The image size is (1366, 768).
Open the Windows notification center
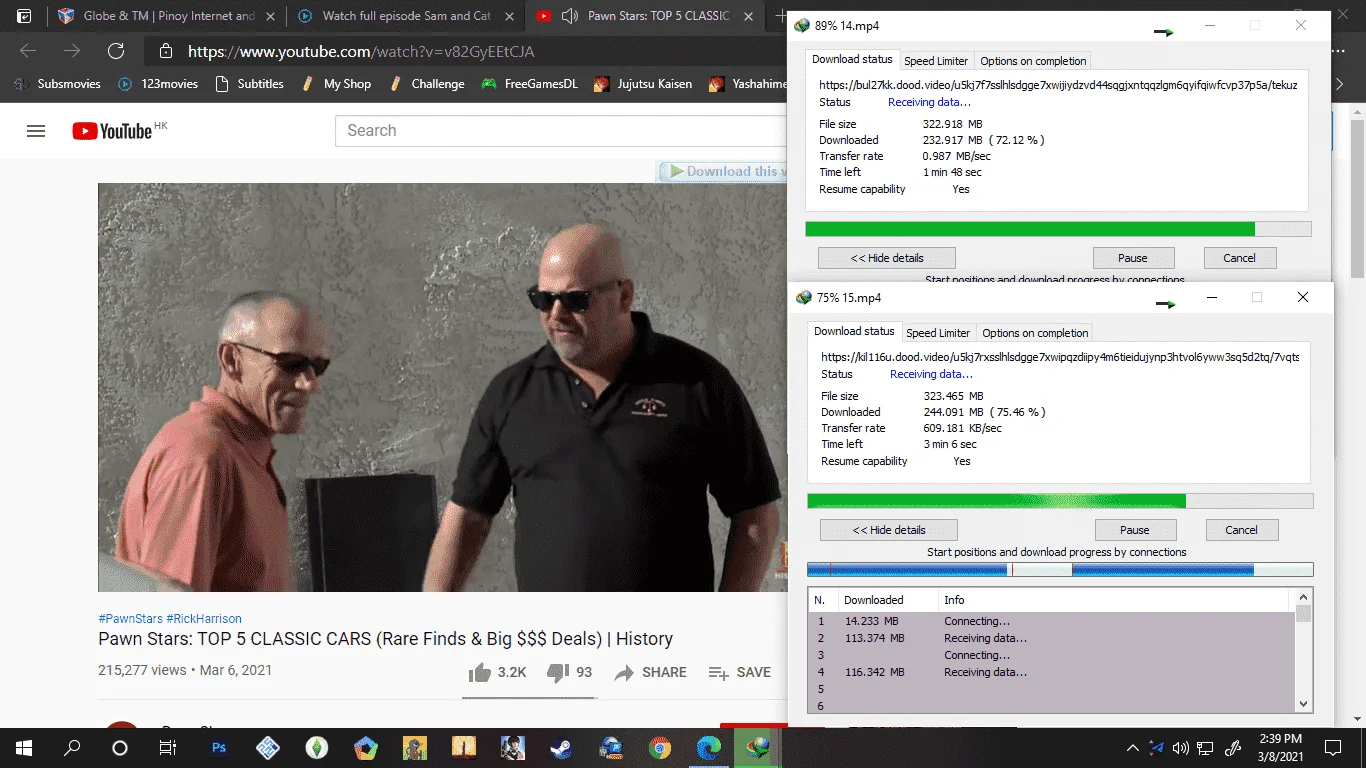1332,748
